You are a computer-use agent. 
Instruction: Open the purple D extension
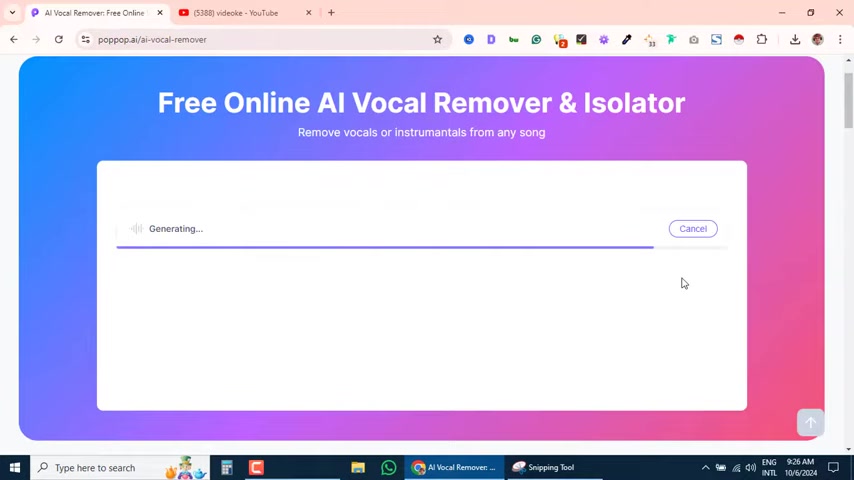pyautogui.click(x=491, y=39)
